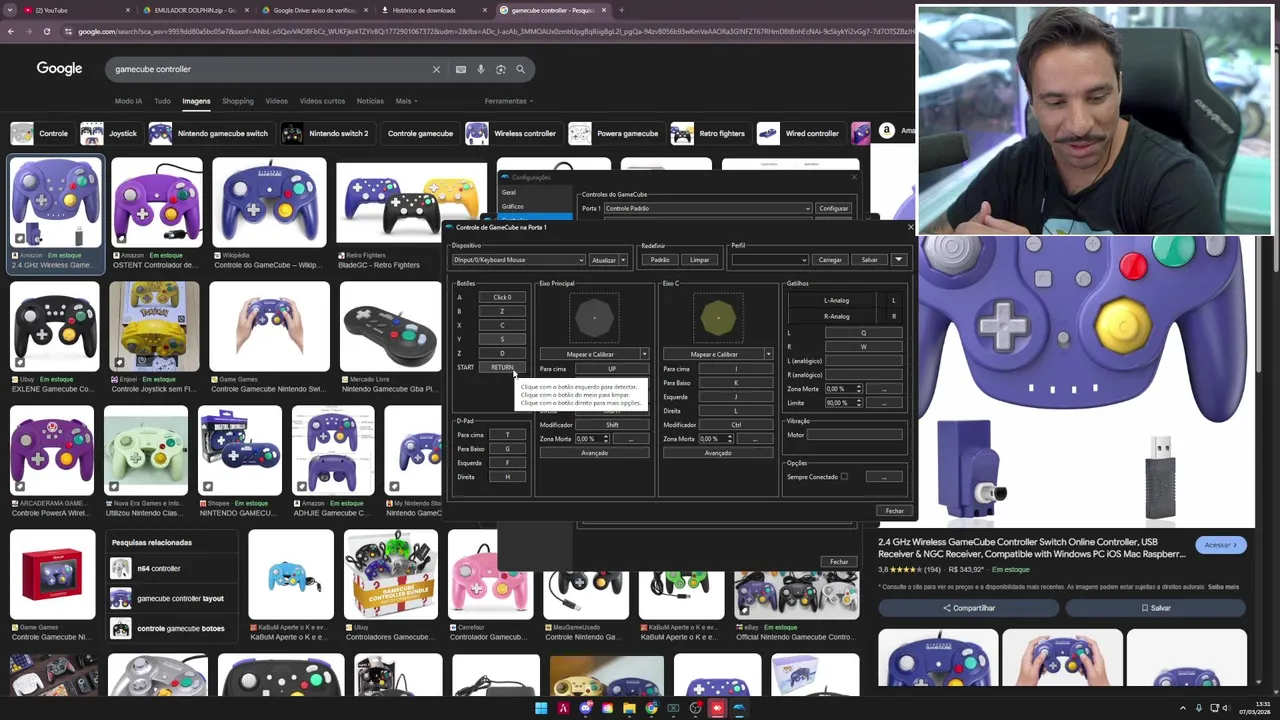
Task: Click Fechar in the controller dialog
Action: tap(894, 511)
